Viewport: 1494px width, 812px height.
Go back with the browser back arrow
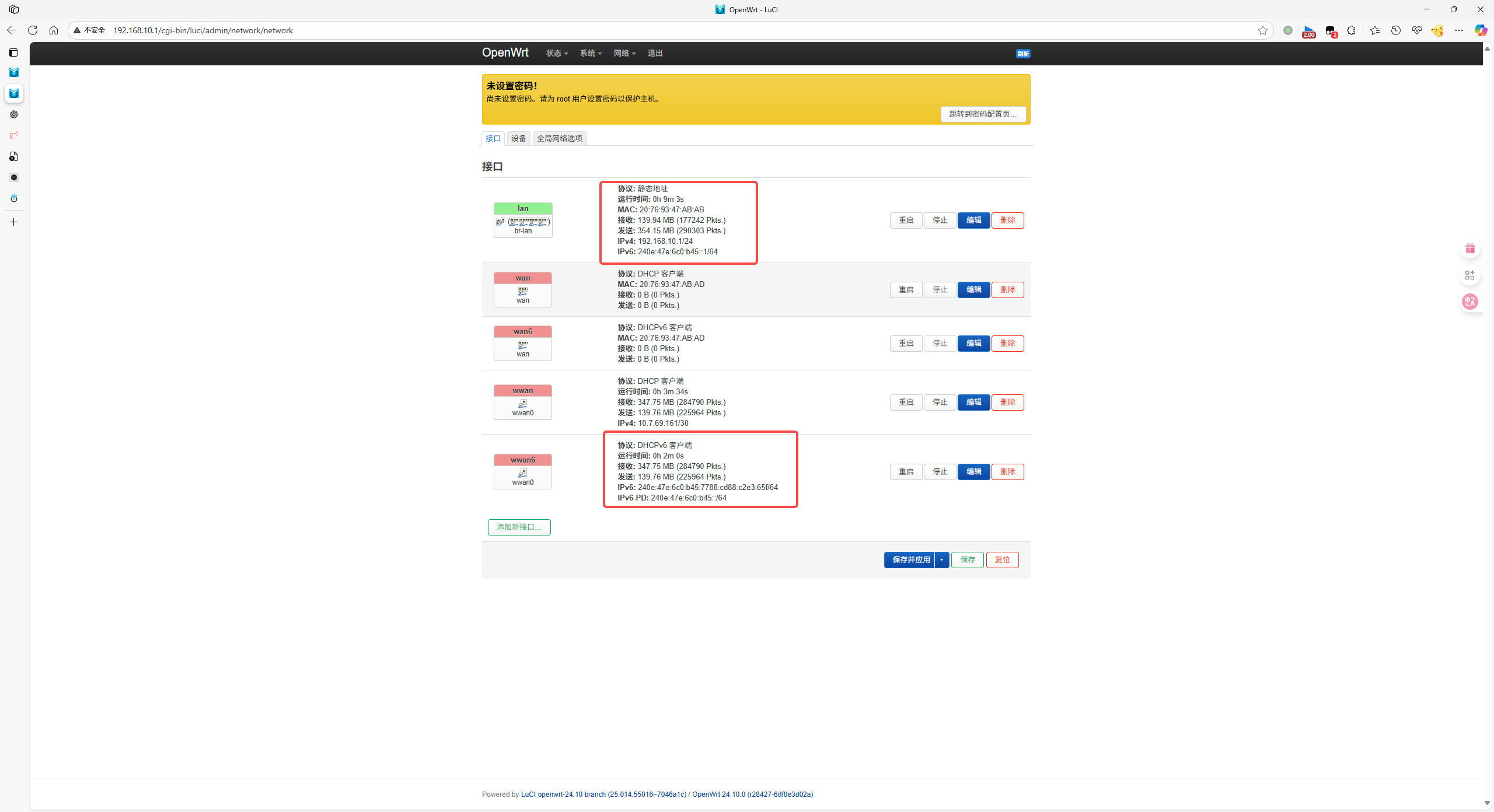[x=12, y=30]
